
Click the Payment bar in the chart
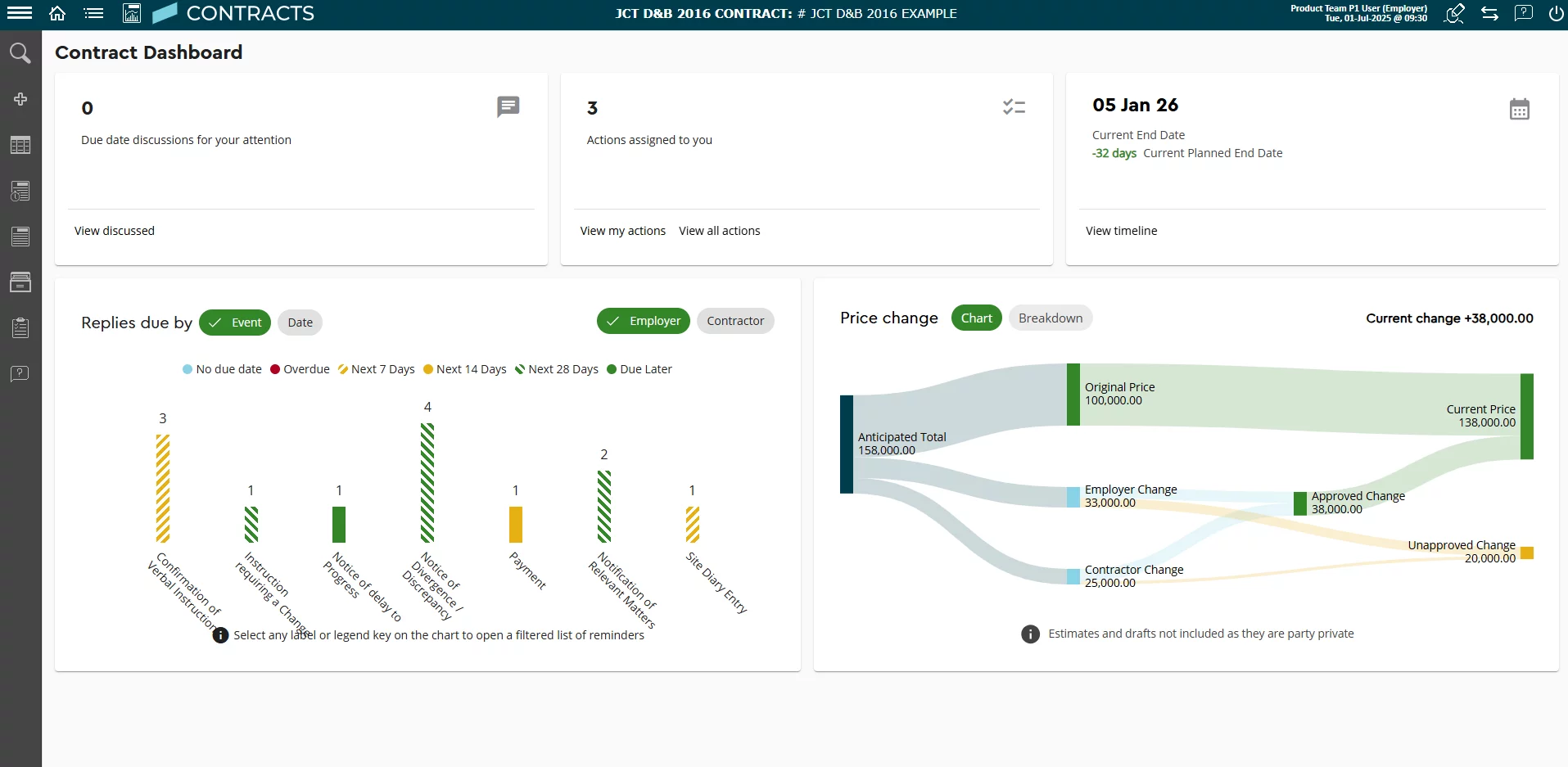[x=515, y=524]
